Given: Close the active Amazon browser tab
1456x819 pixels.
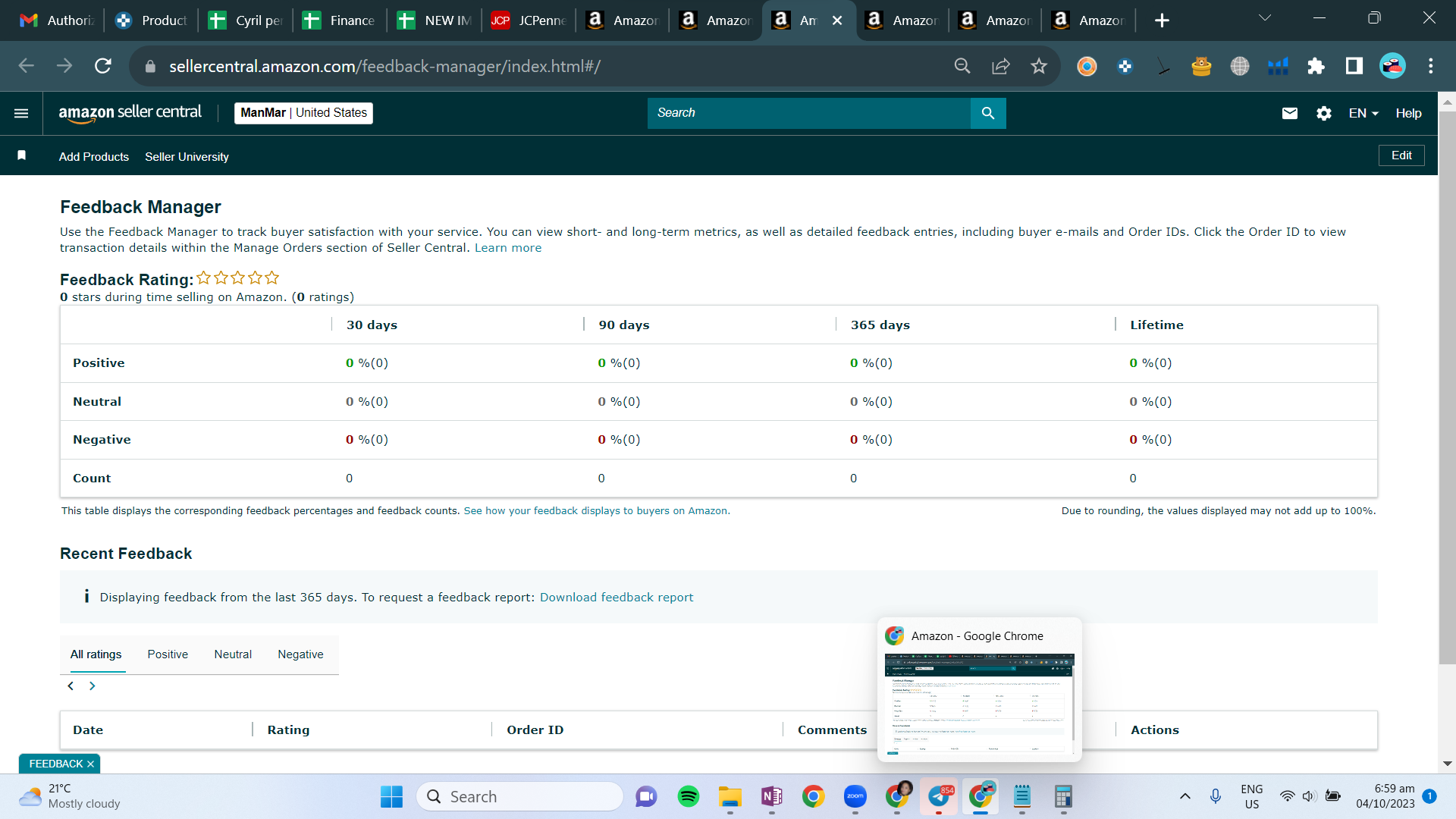Looking at the screenshot, I should [x=837, y=20].
